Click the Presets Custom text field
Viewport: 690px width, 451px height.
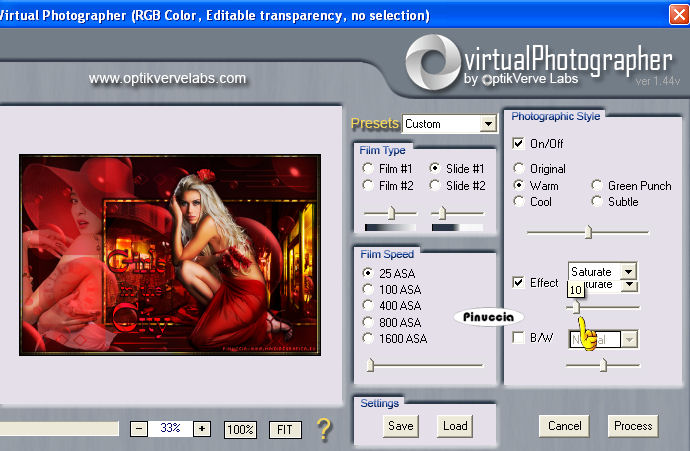point(442,124)
